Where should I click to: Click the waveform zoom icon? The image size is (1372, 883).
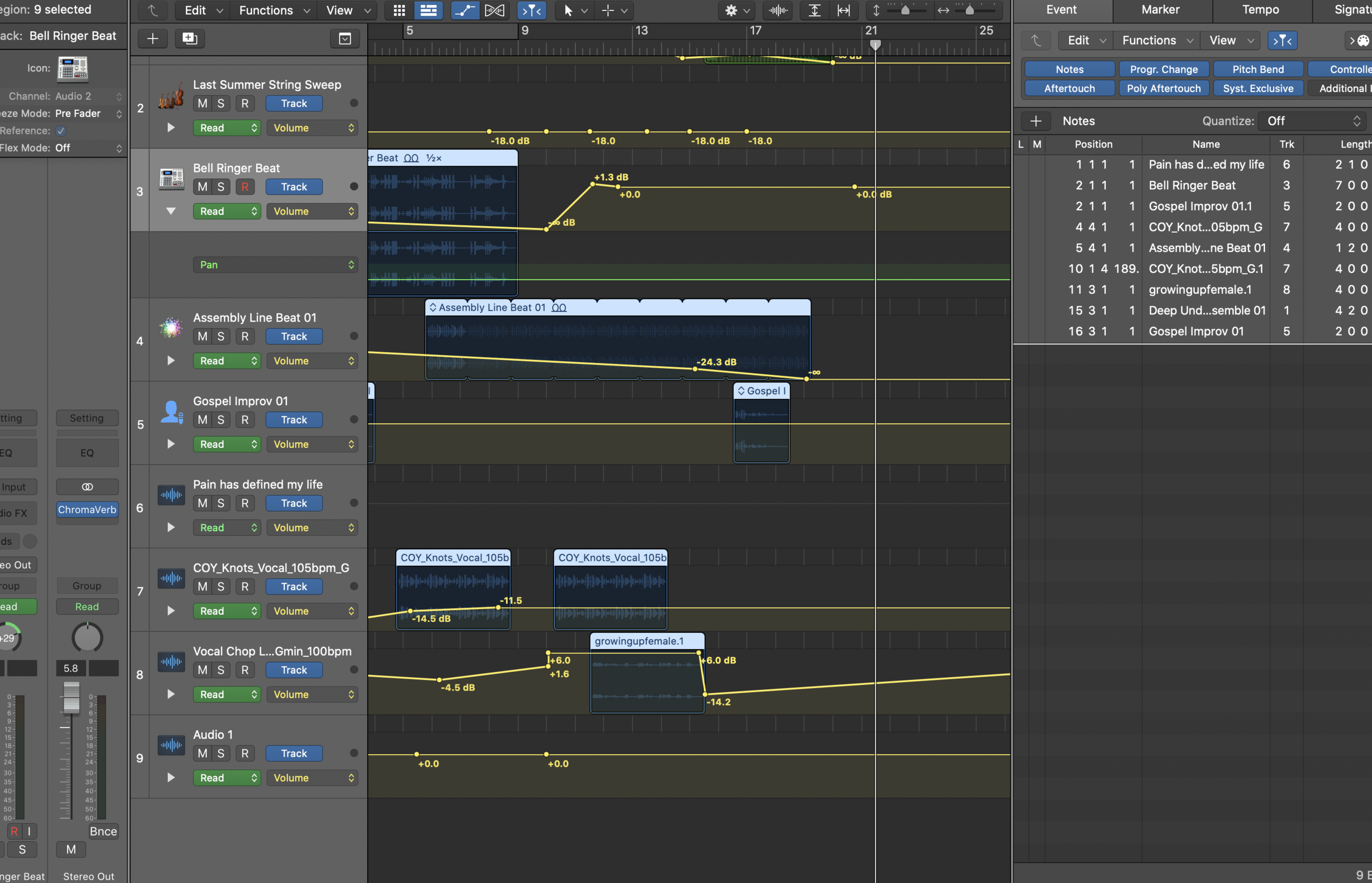pos(778,10)
